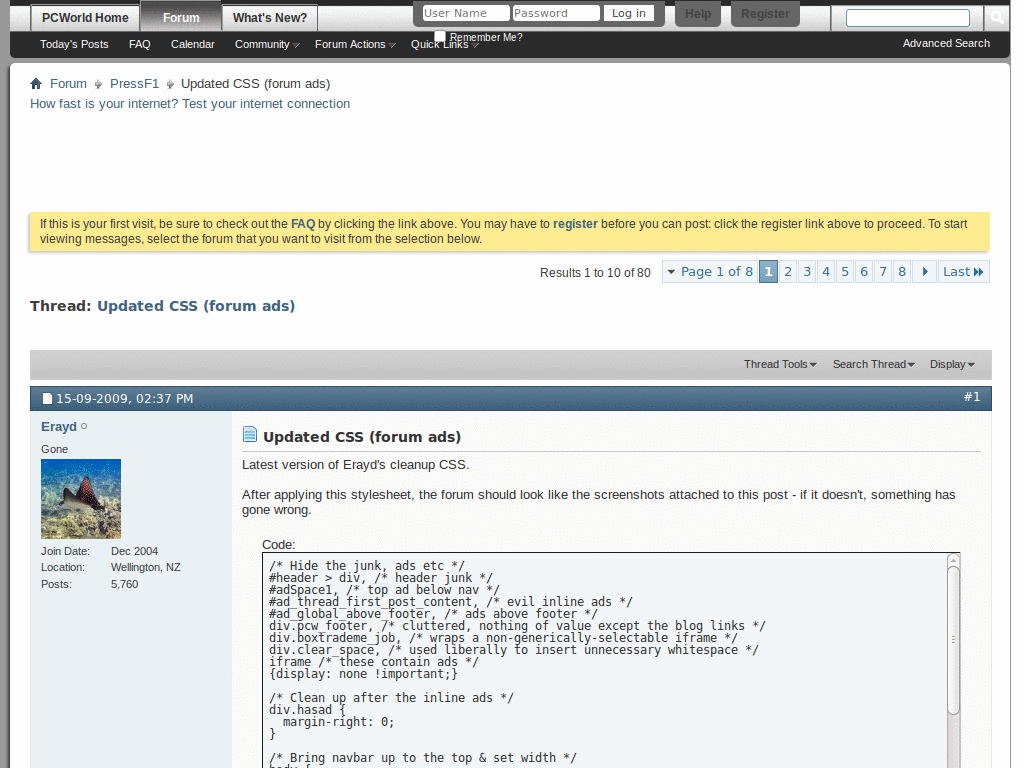Open the internet speed test link
Viewport: 1024px width, 768px height.
click(x=190, y=103)
